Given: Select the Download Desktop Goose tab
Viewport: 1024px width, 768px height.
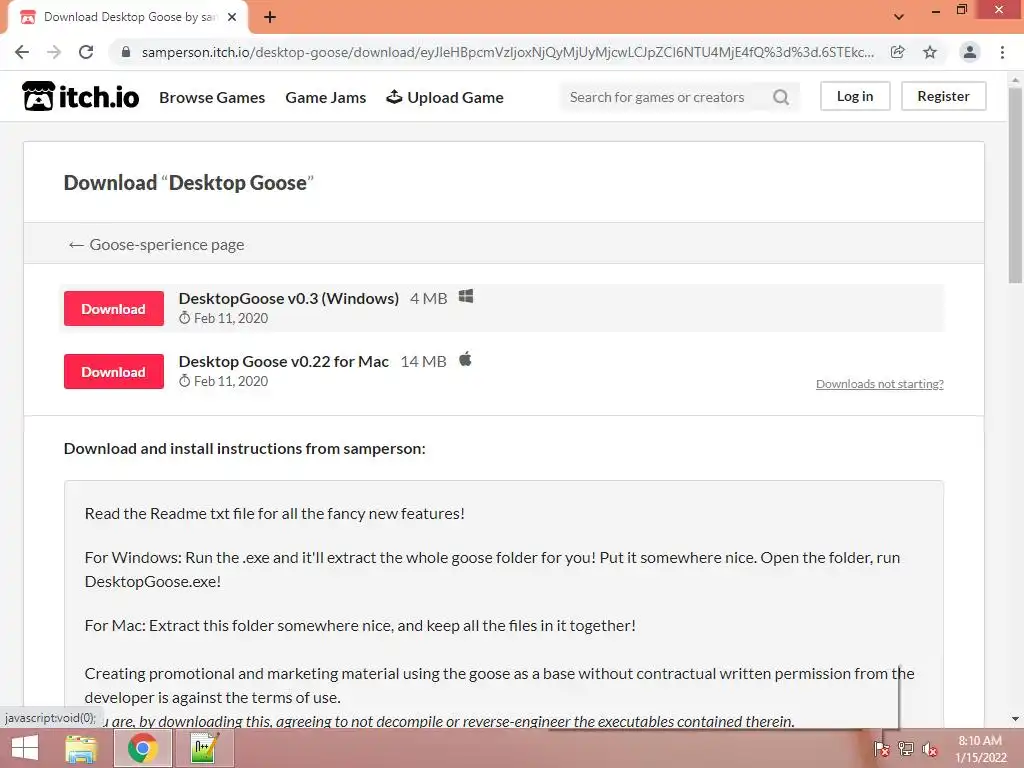Looking at the screenshot, I should (129, 17).
